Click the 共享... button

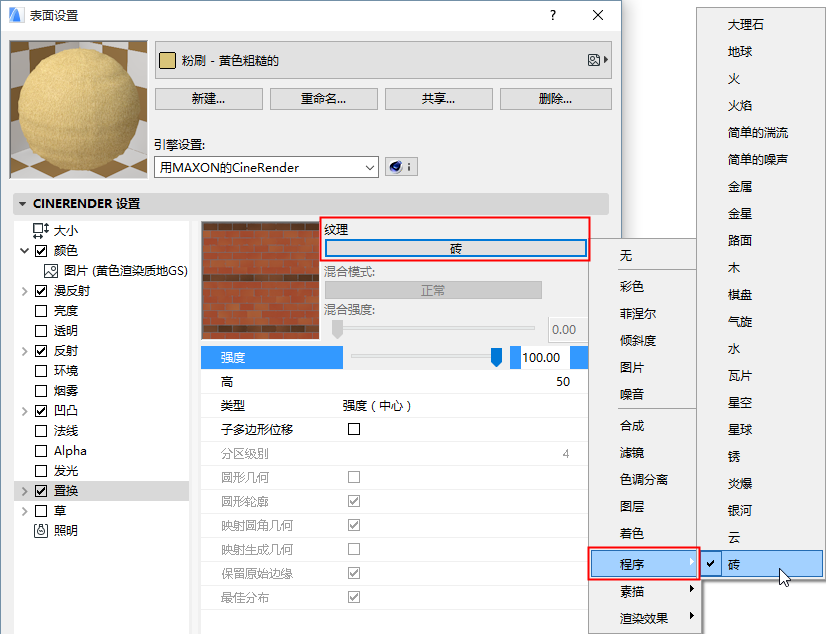tap(438, 98)
